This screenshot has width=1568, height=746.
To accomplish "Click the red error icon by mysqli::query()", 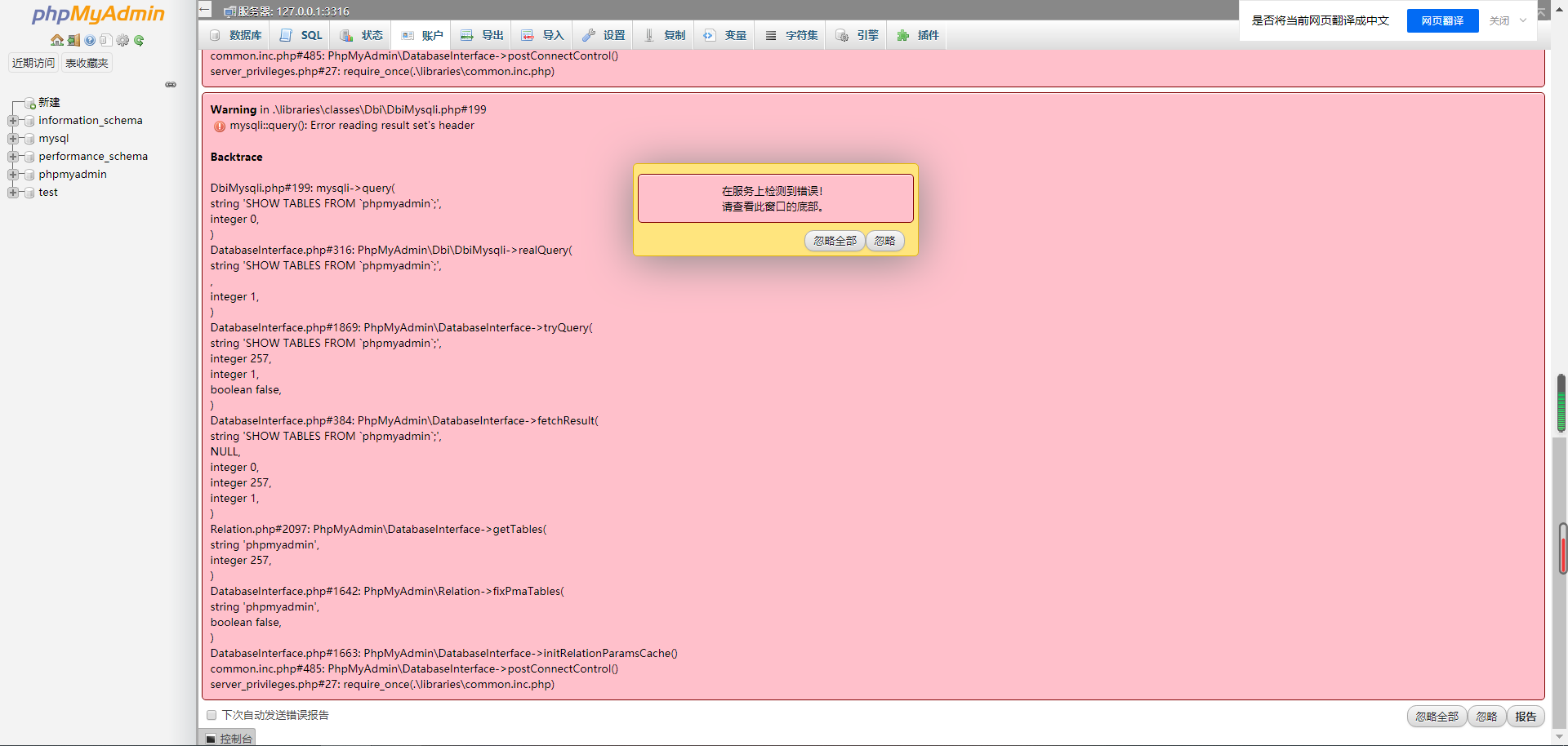I will (x=219, y=126).
